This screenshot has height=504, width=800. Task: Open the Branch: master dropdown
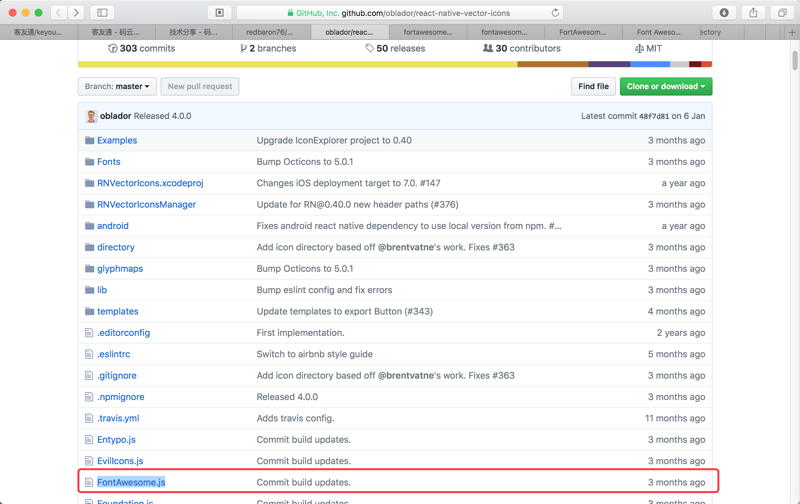tap(117, 87)
